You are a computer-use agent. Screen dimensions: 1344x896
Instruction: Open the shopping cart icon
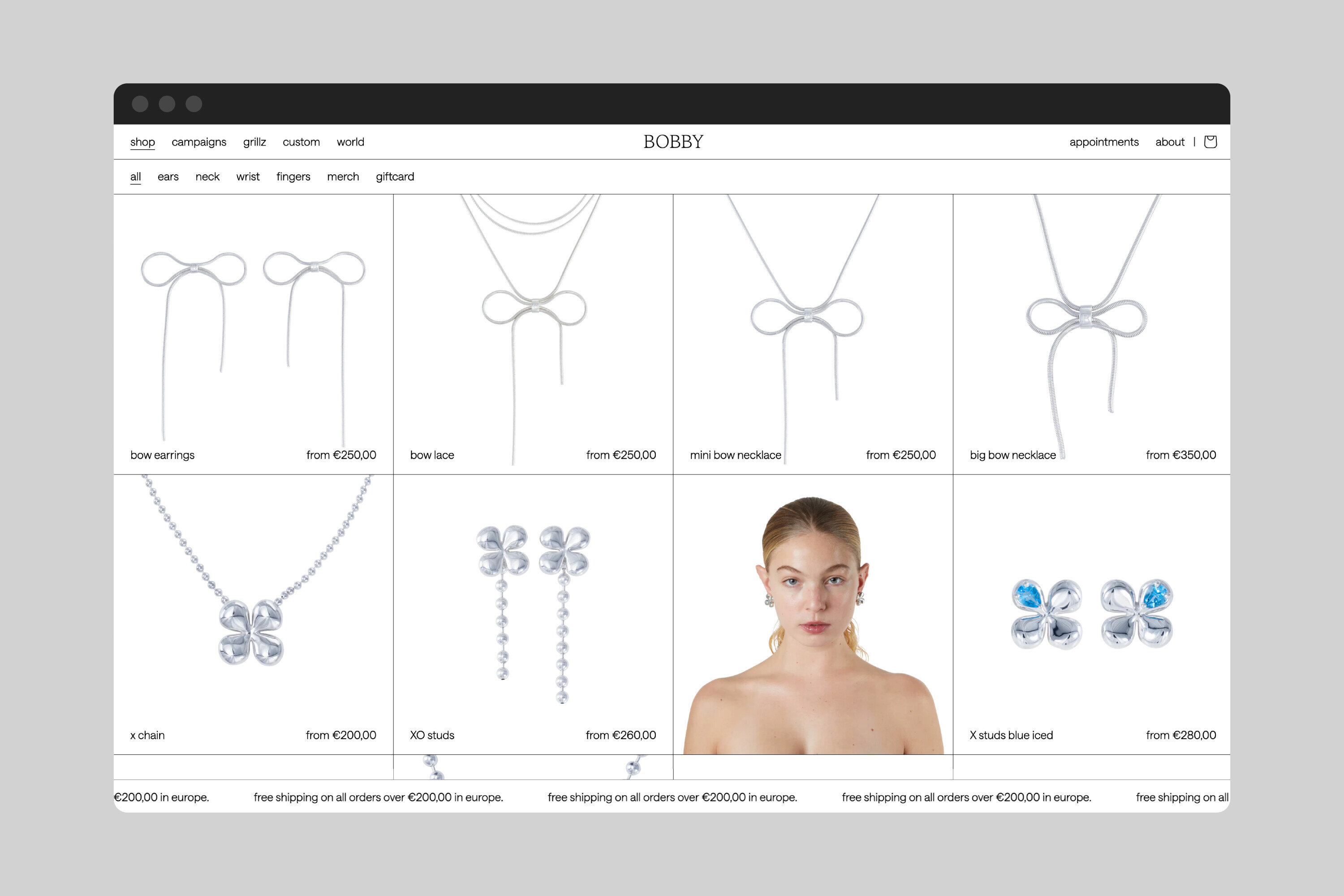[1210, 142]
